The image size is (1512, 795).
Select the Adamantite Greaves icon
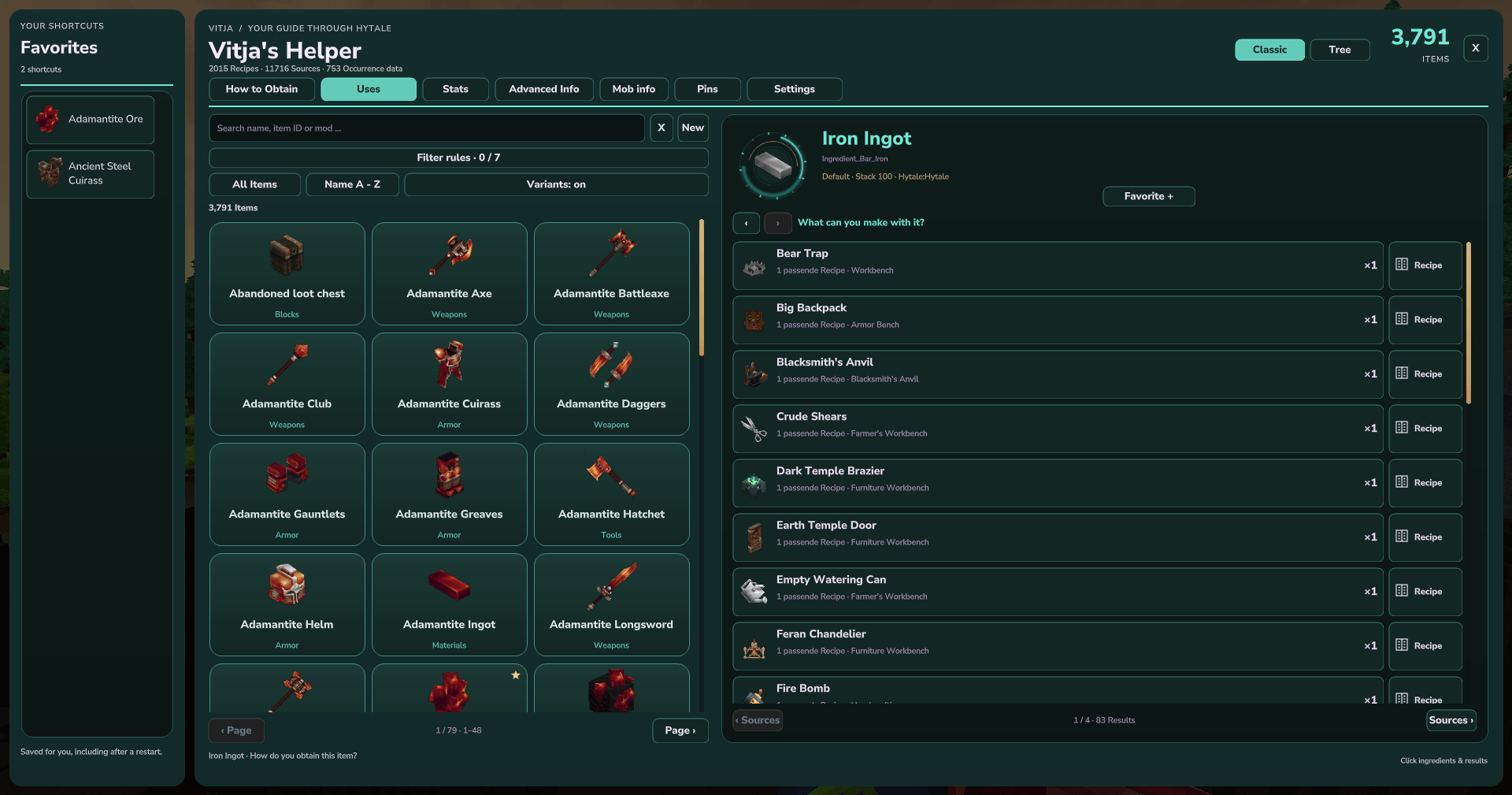coord(449,474)
